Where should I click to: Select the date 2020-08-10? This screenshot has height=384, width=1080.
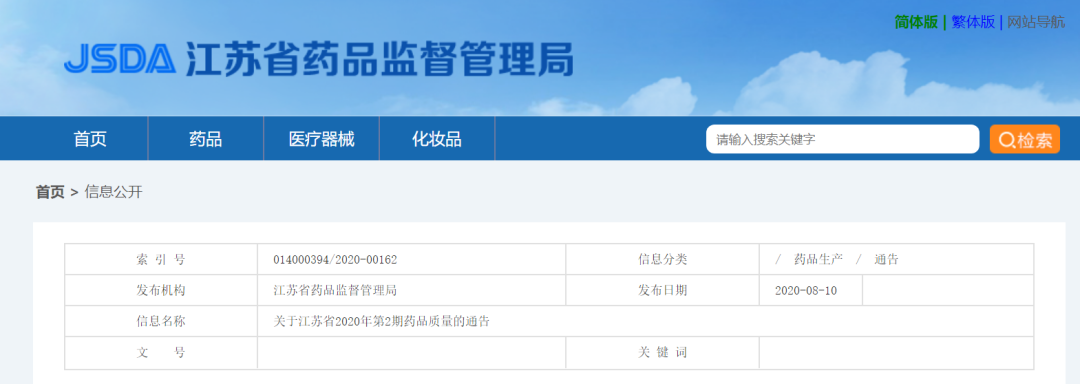pos(806,290)
